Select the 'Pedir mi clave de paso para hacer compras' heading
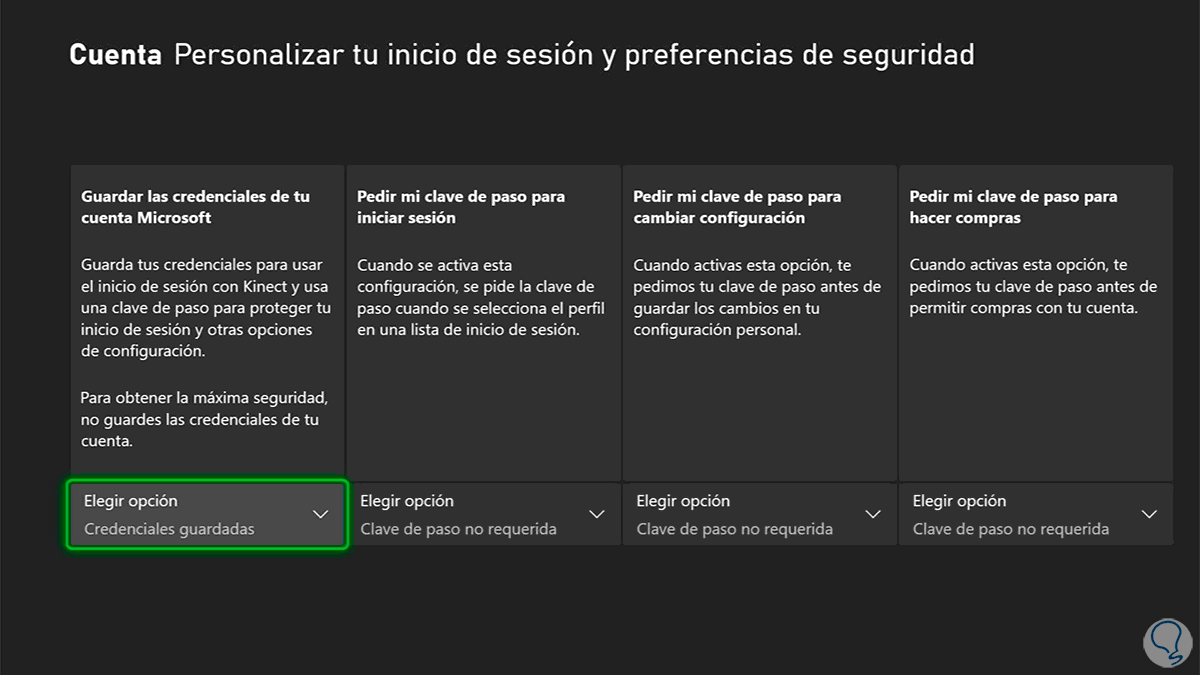Screen dimensions: 1200x675 tap(1013, 207)
